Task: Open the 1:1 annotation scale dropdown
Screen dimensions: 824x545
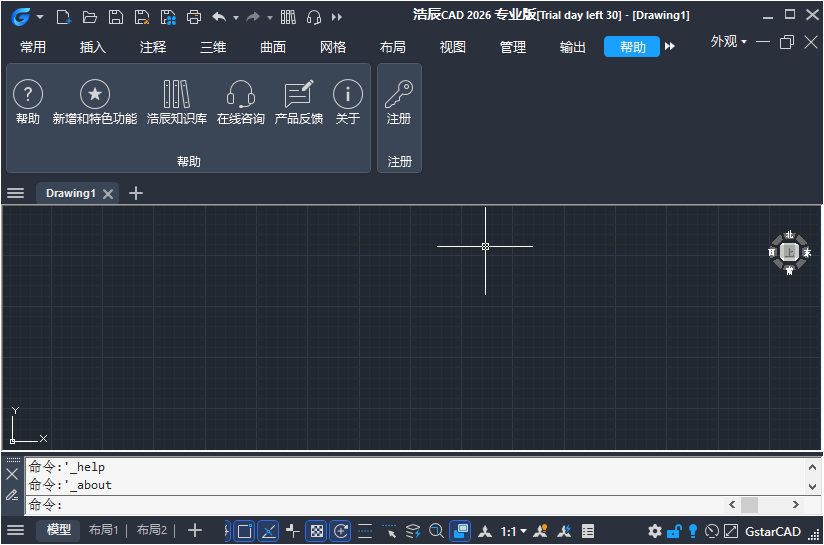Action: (x=513, y=531)
